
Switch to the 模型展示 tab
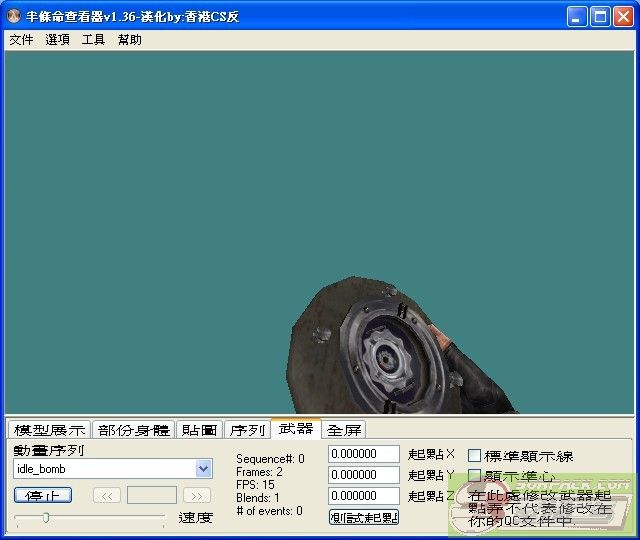[50, 430]
